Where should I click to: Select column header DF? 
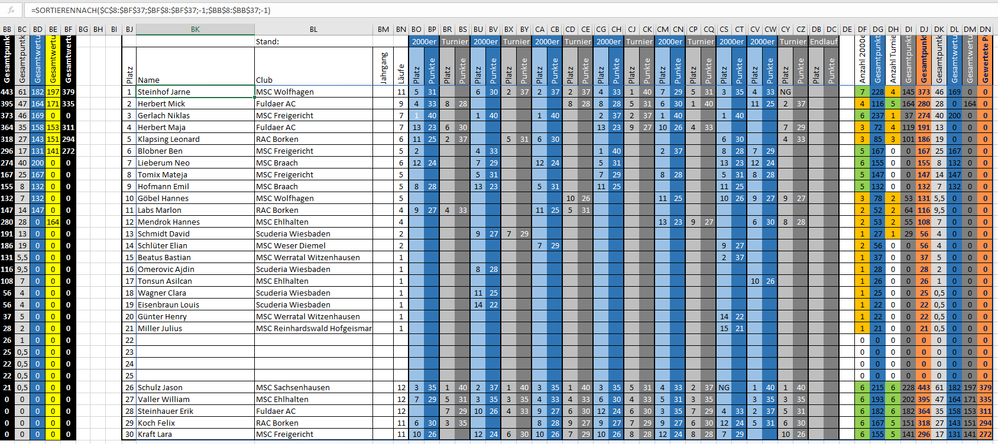click(x=862, y=29)
